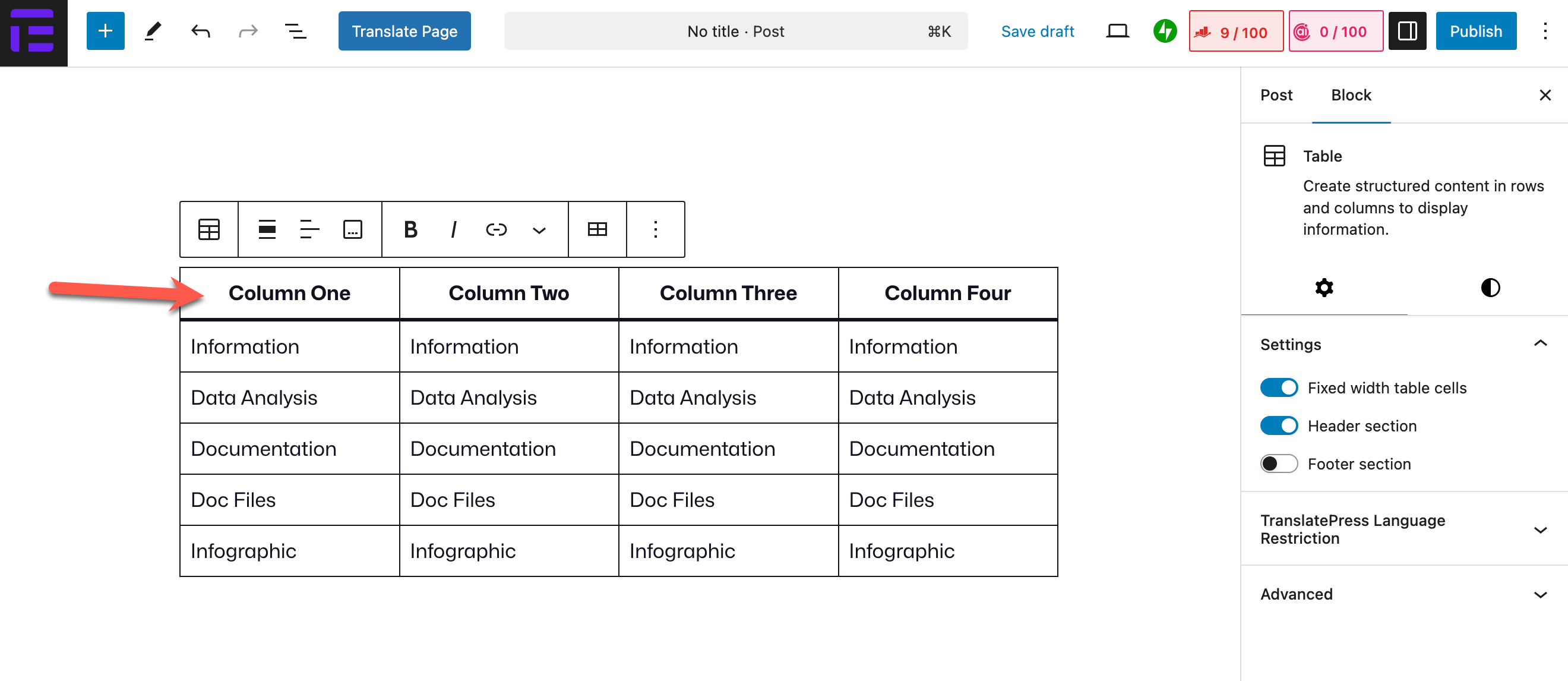Open the Document Overview list view
This screenshot has width=1568, height=681.
(296, 31)
